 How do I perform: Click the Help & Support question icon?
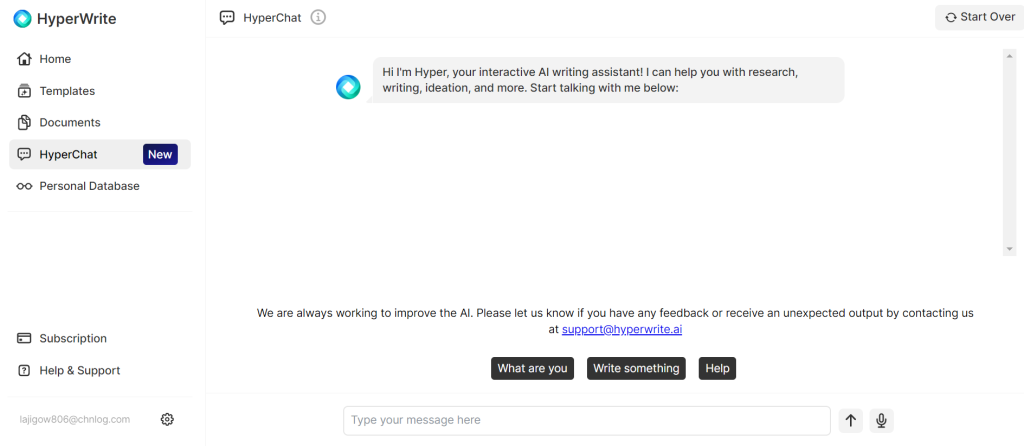(x=24, y=370)
